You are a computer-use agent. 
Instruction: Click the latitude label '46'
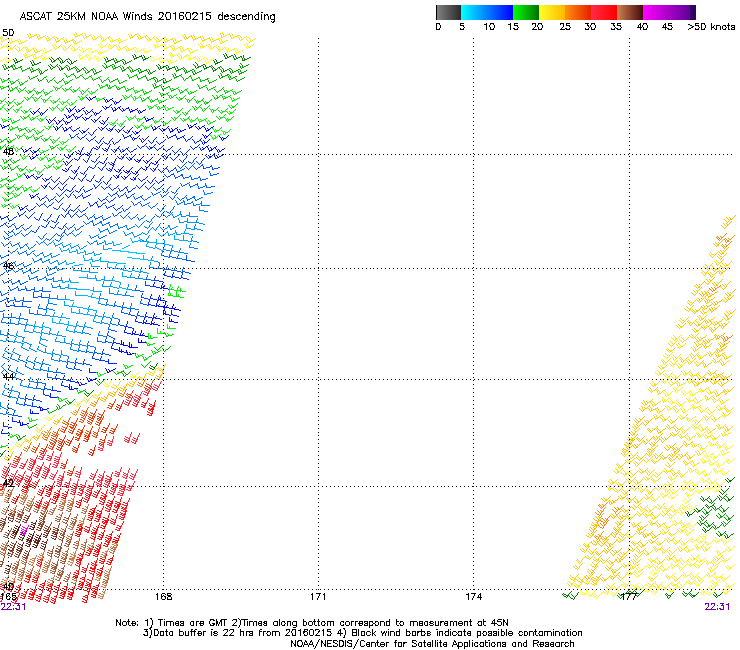8,266
